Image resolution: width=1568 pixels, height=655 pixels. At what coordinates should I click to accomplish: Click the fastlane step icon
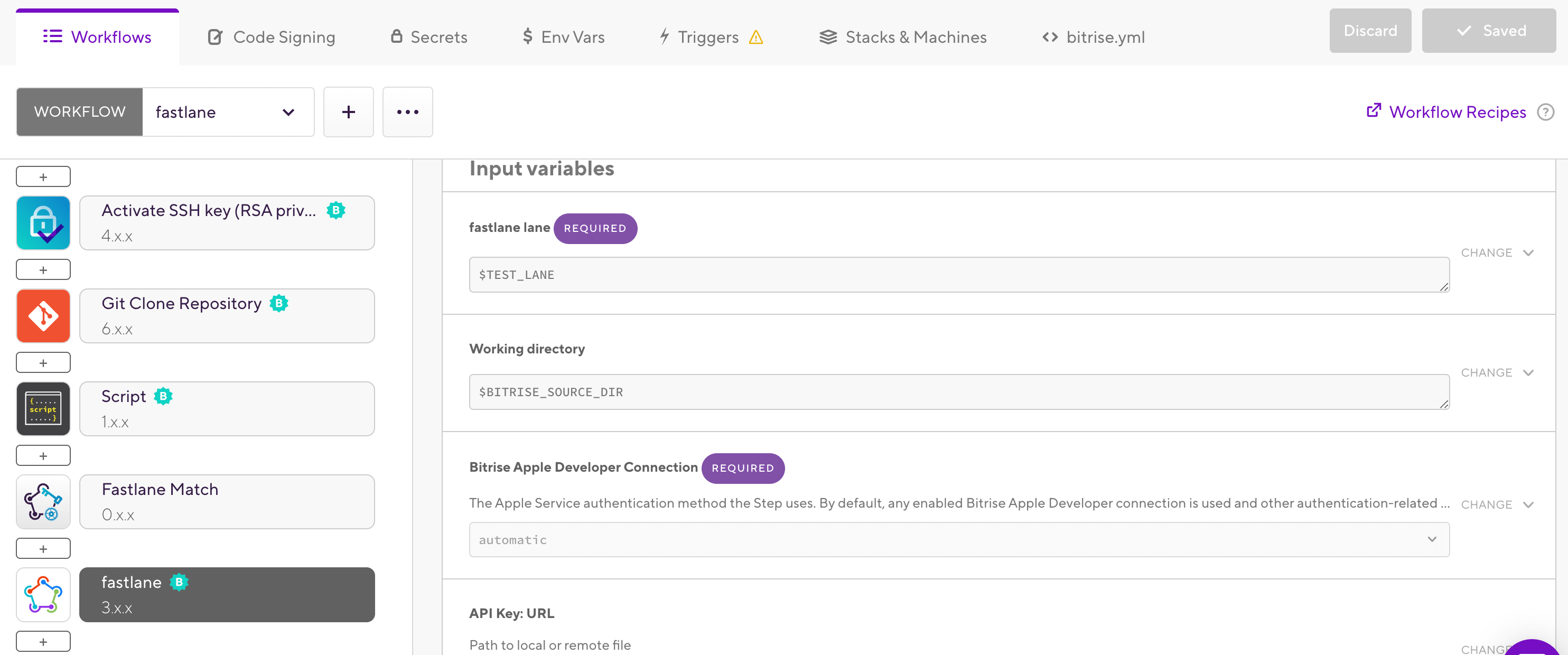[43, 595]
